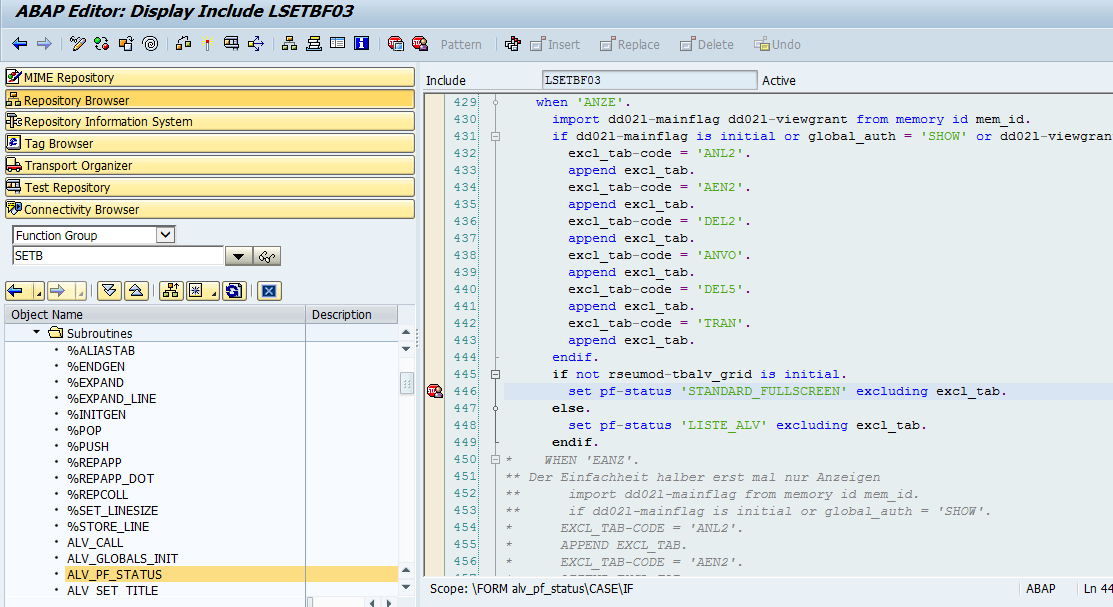The image size is (1113, 607).
Task: Click the blue information (i) icon on the toolbar
Action: 360,44
